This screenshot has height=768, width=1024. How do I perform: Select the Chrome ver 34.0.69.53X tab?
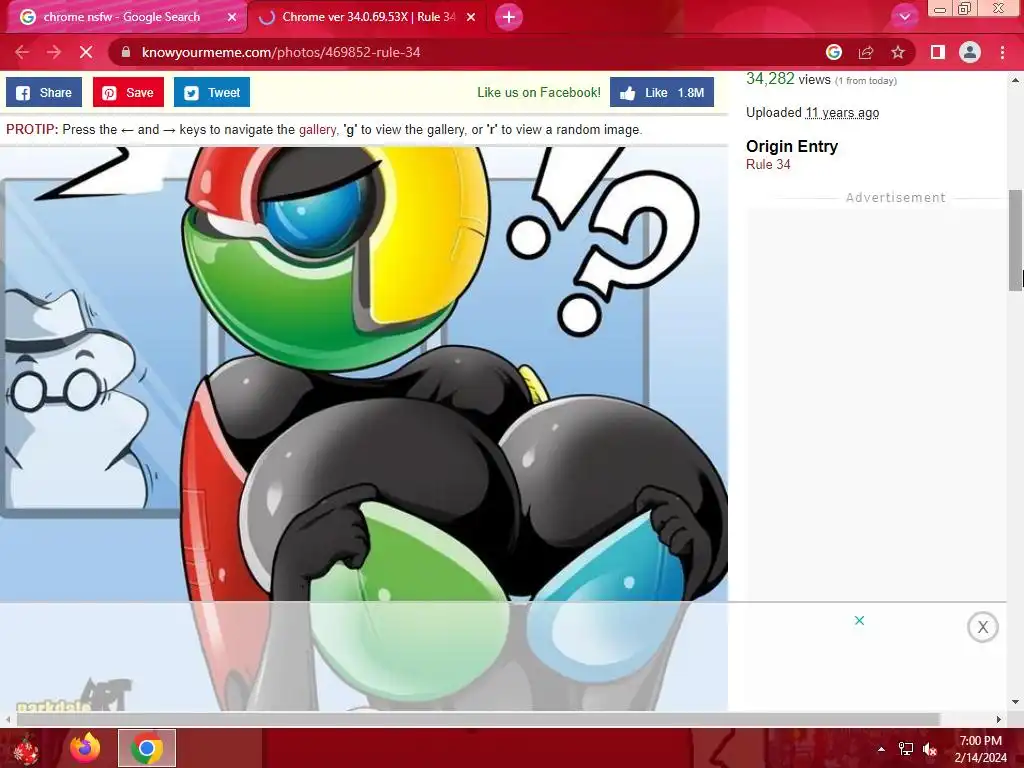366,18
